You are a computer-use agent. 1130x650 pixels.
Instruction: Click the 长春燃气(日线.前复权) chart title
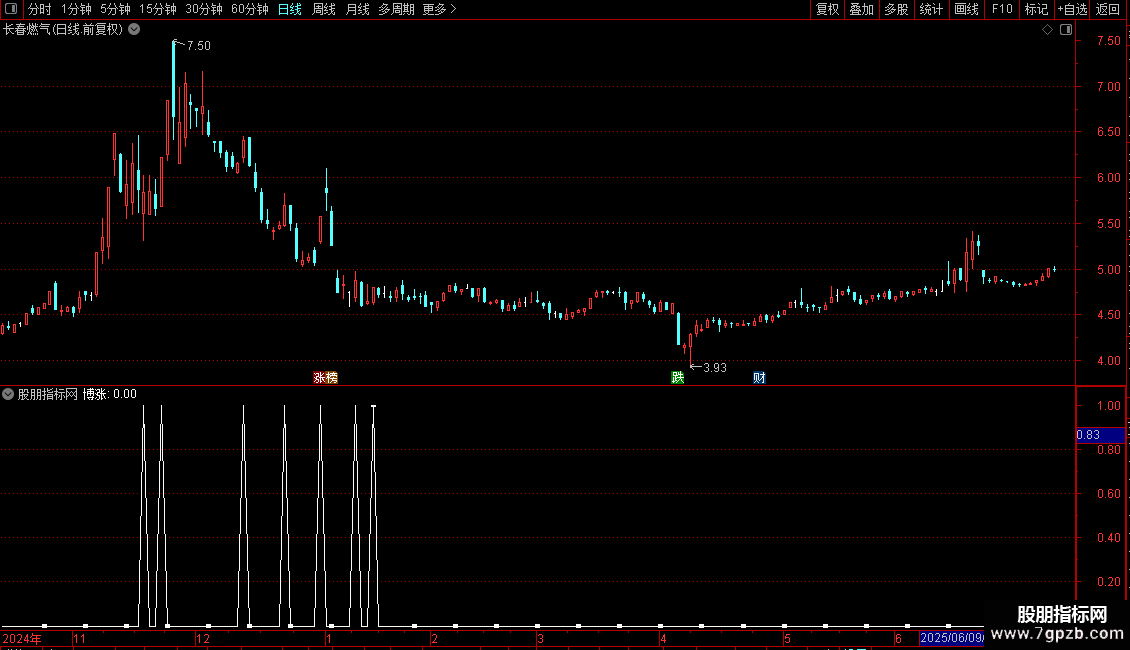(63, 30)
